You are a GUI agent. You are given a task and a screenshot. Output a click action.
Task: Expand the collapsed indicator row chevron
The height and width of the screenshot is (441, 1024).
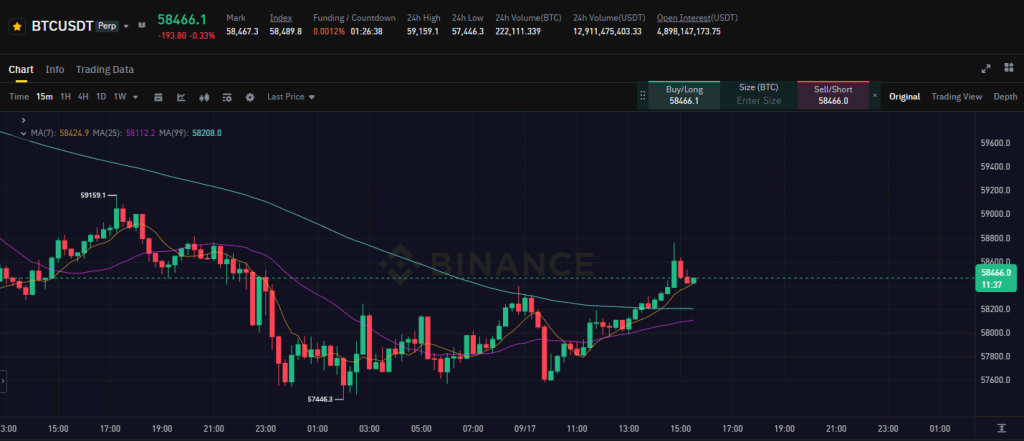click(x=24, y=120)
